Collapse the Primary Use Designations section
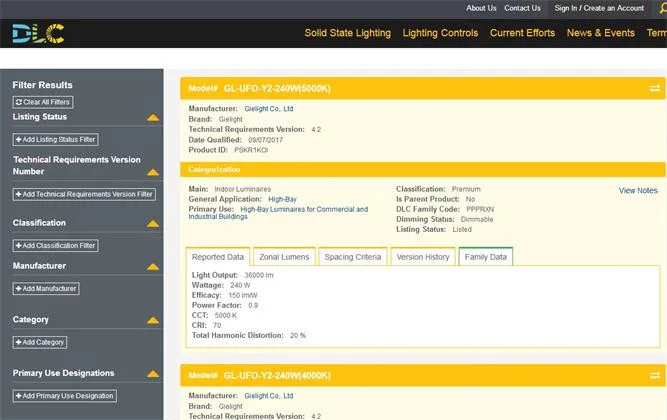This screenshot has height=420, width=667. coord(153,374)
